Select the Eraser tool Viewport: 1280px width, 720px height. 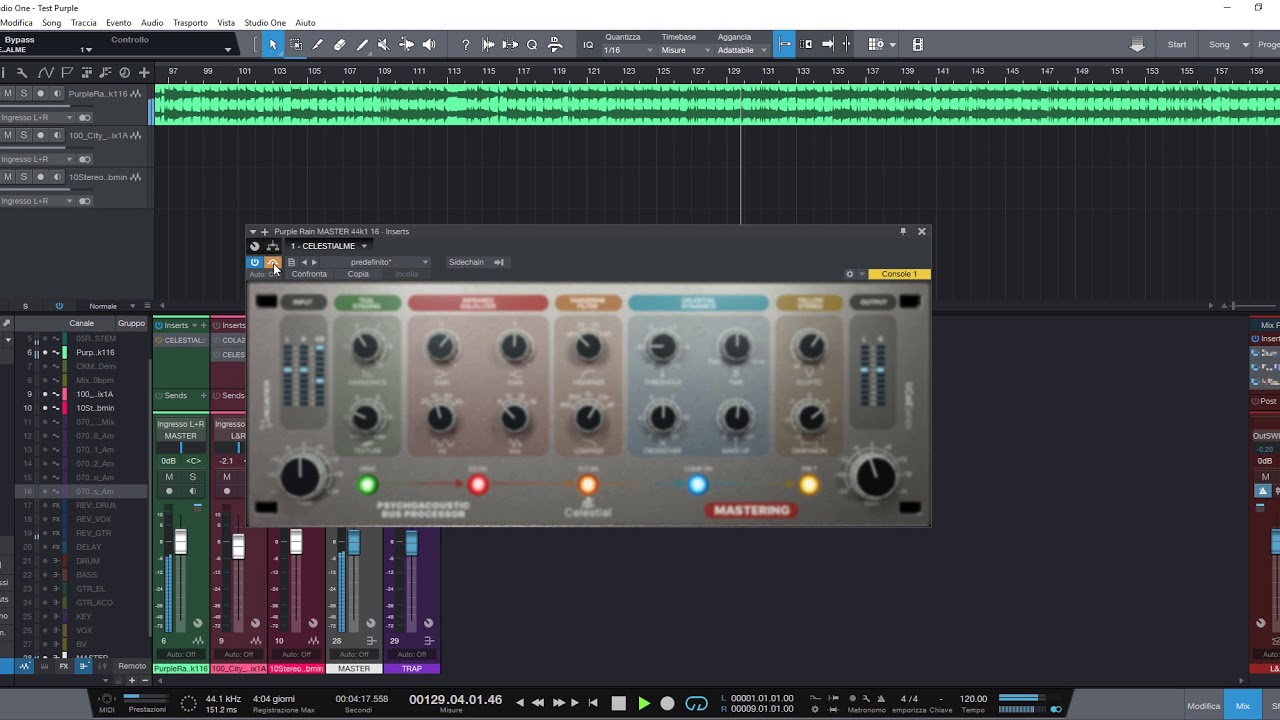339,44
